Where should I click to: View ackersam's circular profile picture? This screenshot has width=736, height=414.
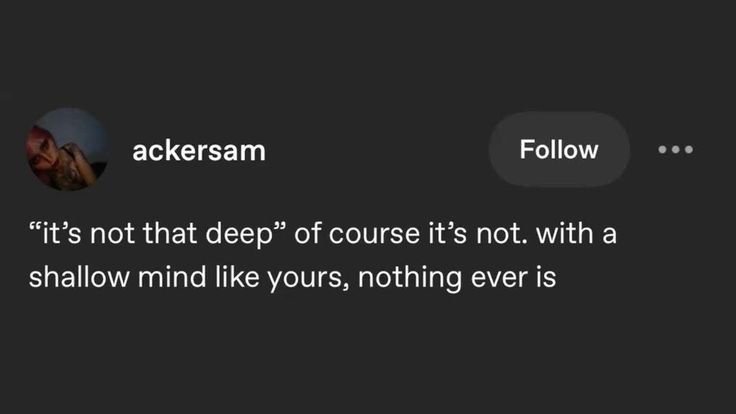[68, 149]
